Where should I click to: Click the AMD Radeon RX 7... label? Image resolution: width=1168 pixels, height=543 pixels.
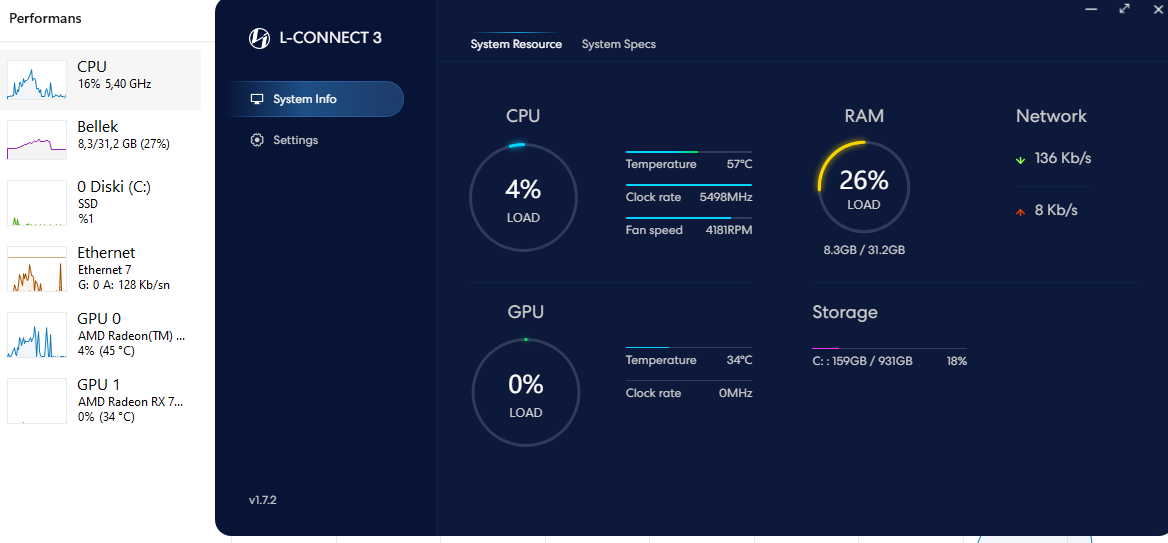tap(130, 401)
